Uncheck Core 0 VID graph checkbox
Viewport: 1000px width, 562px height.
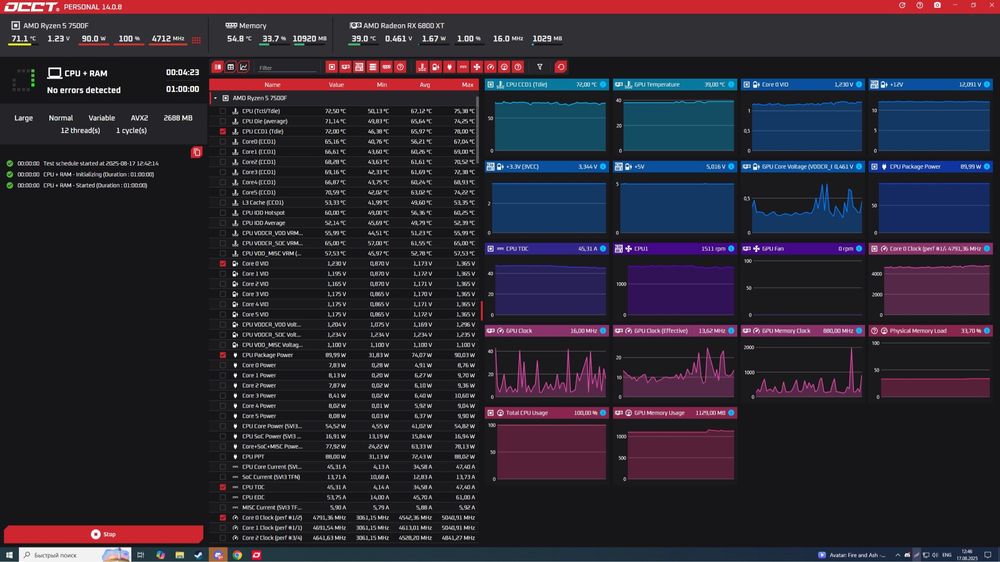(223, 263)
